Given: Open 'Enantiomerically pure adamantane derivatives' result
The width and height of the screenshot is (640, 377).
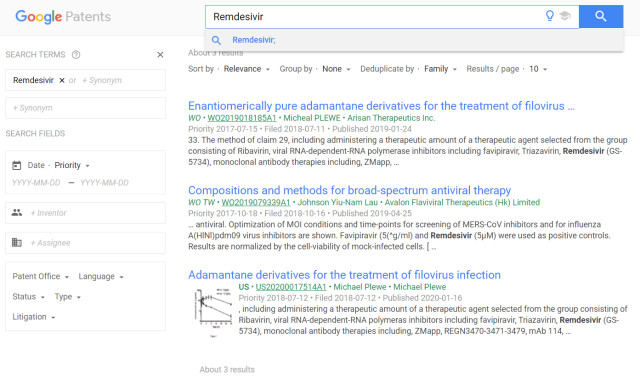Looking at the screenshot, I should (381, 106).
